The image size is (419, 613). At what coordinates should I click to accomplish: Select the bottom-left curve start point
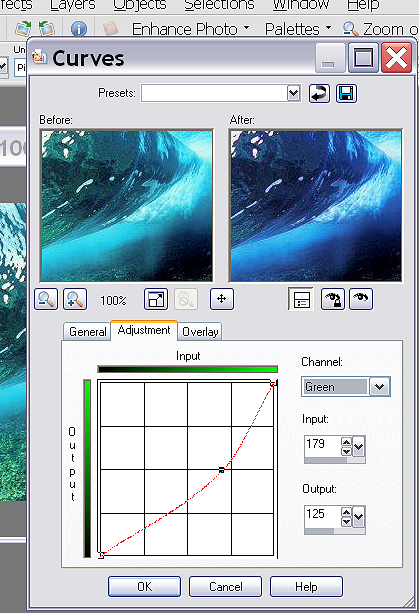coord(101,555)
